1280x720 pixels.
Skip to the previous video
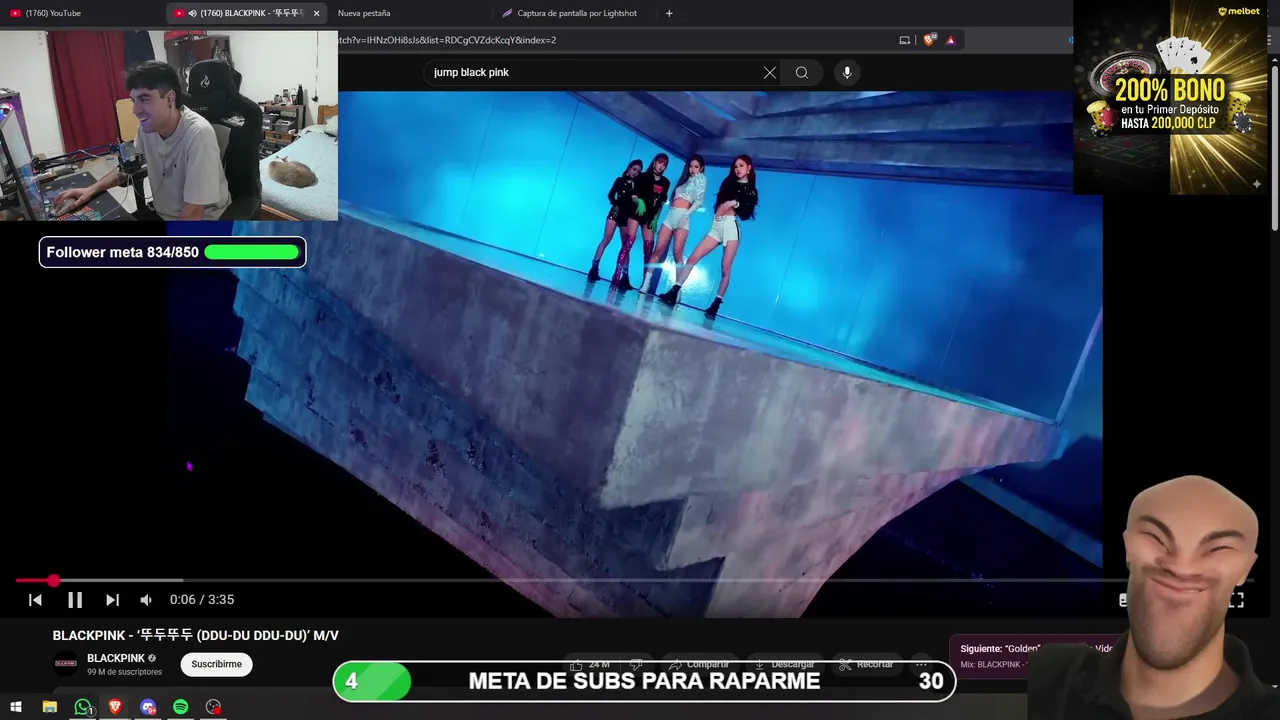click(x=35, y=600)
